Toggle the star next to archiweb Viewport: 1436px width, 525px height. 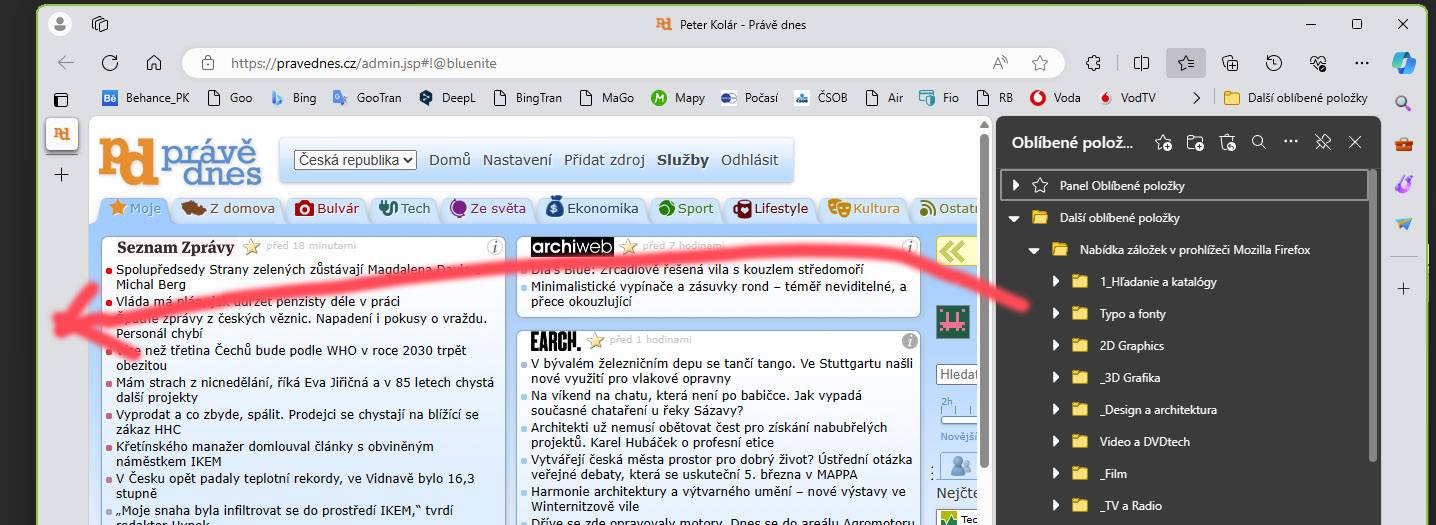click(628, 246)
